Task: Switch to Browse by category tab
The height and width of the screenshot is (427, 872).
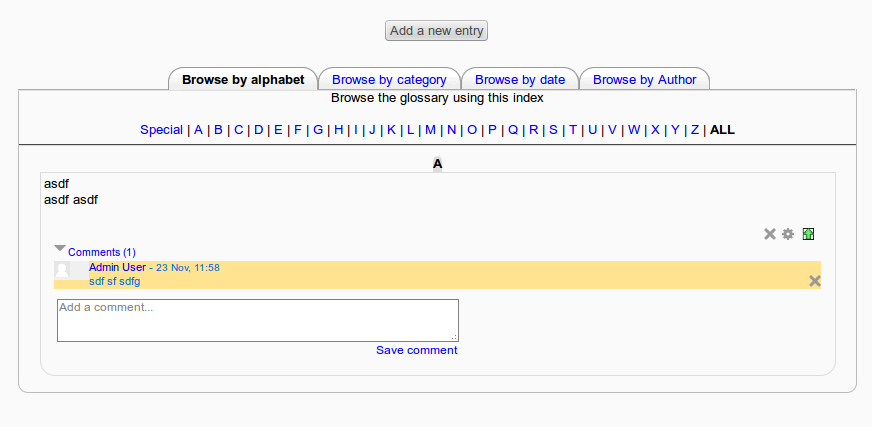Action: coord(389,80)
